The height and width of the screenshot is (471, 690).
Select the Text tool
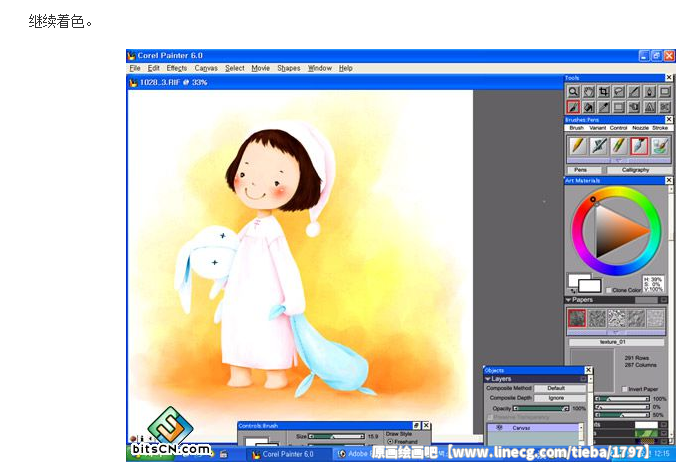pyautogui.click(x=650, y=107)
